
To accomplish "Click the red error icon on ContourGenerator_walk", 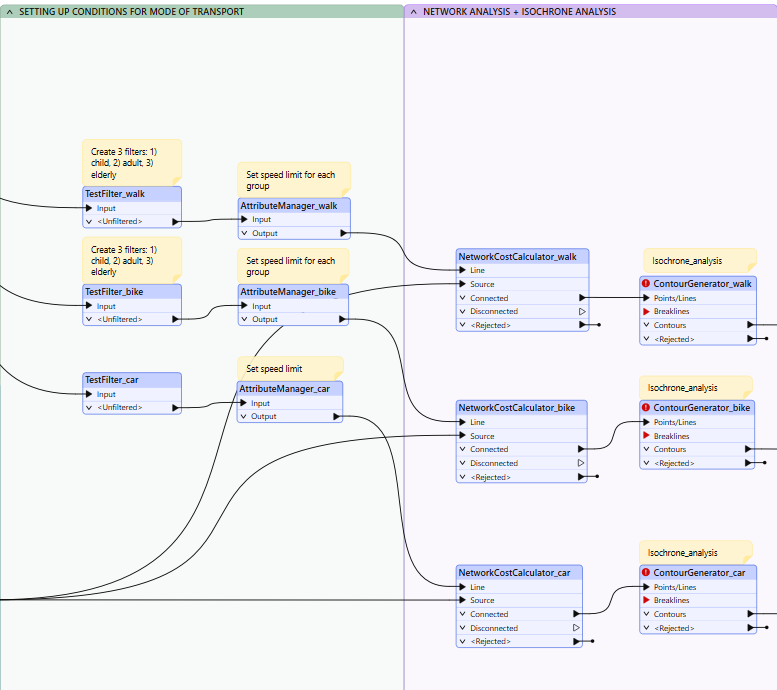I will 646,284.
